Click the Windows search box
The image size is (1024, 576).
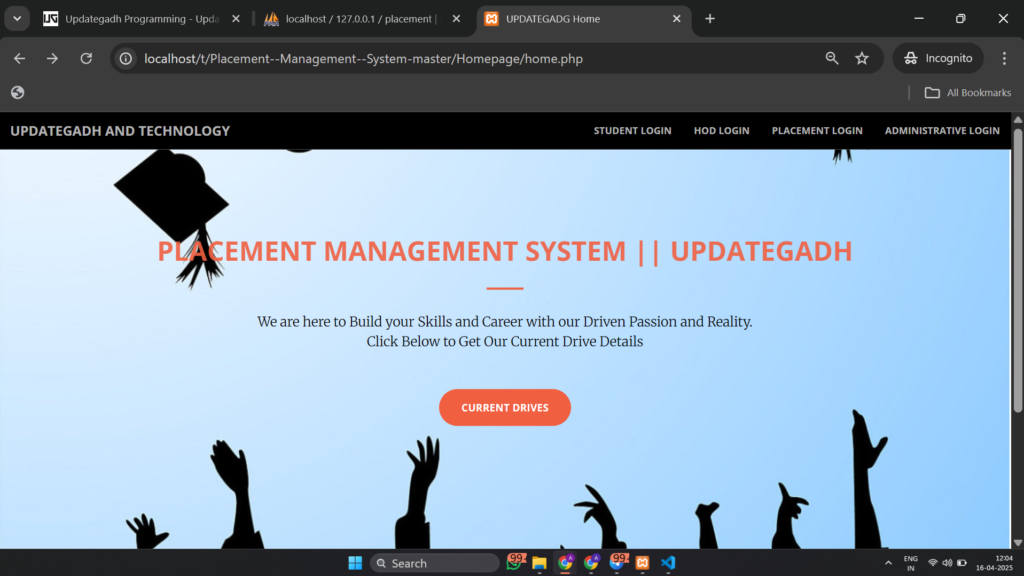coord(434,562)
